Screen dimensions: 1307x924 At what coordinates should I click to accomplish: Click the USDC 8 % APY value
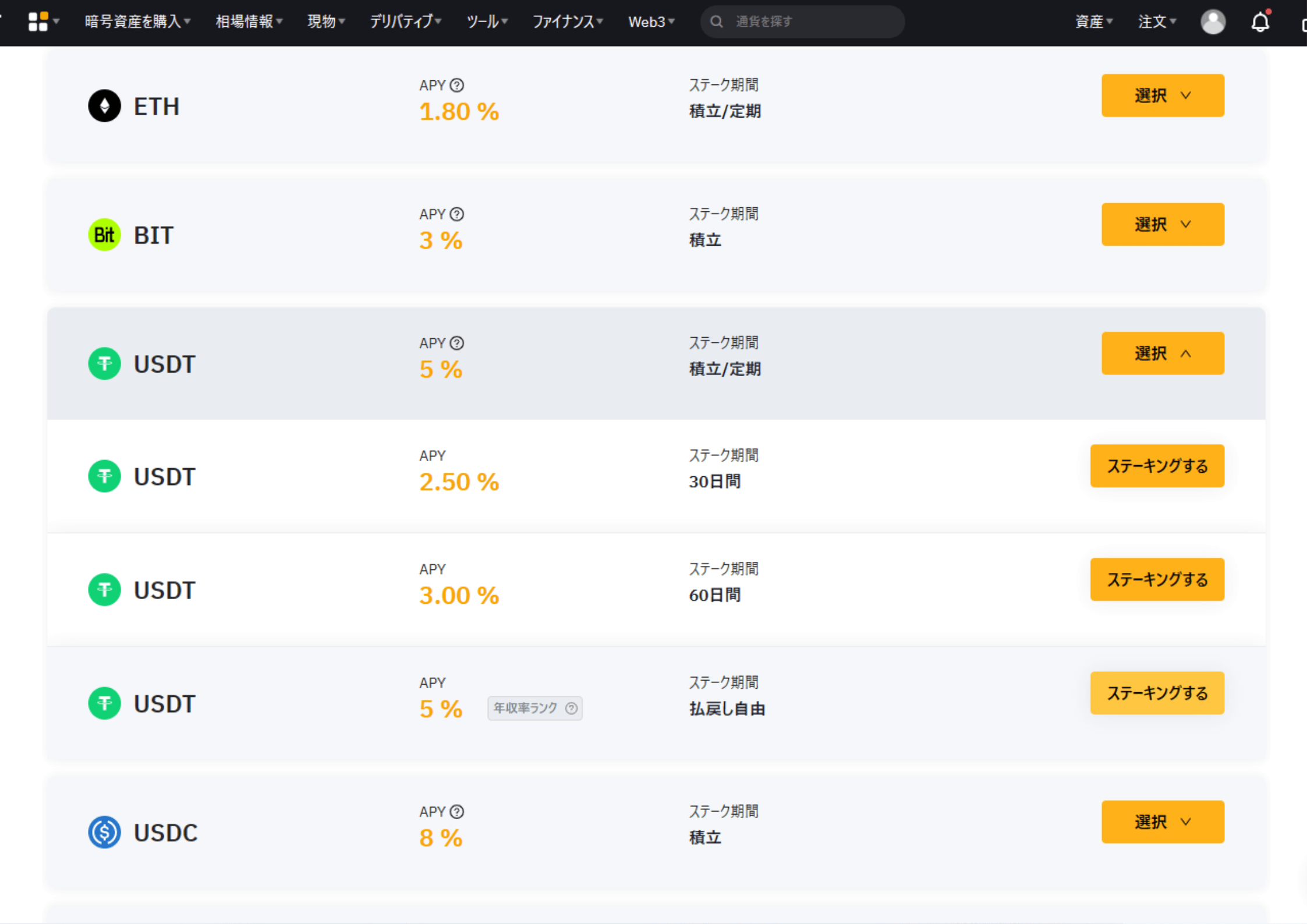point(441,838)
